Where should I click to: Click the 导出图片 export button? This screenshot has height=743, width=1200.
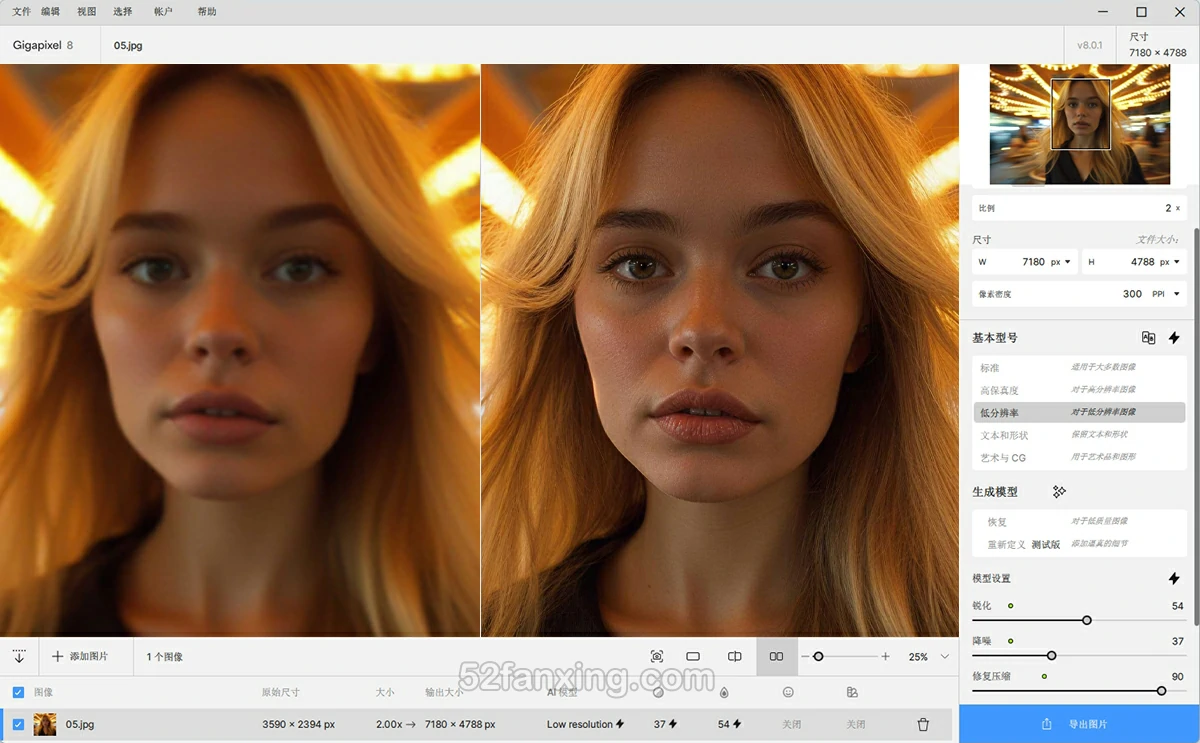(1079, 724)
